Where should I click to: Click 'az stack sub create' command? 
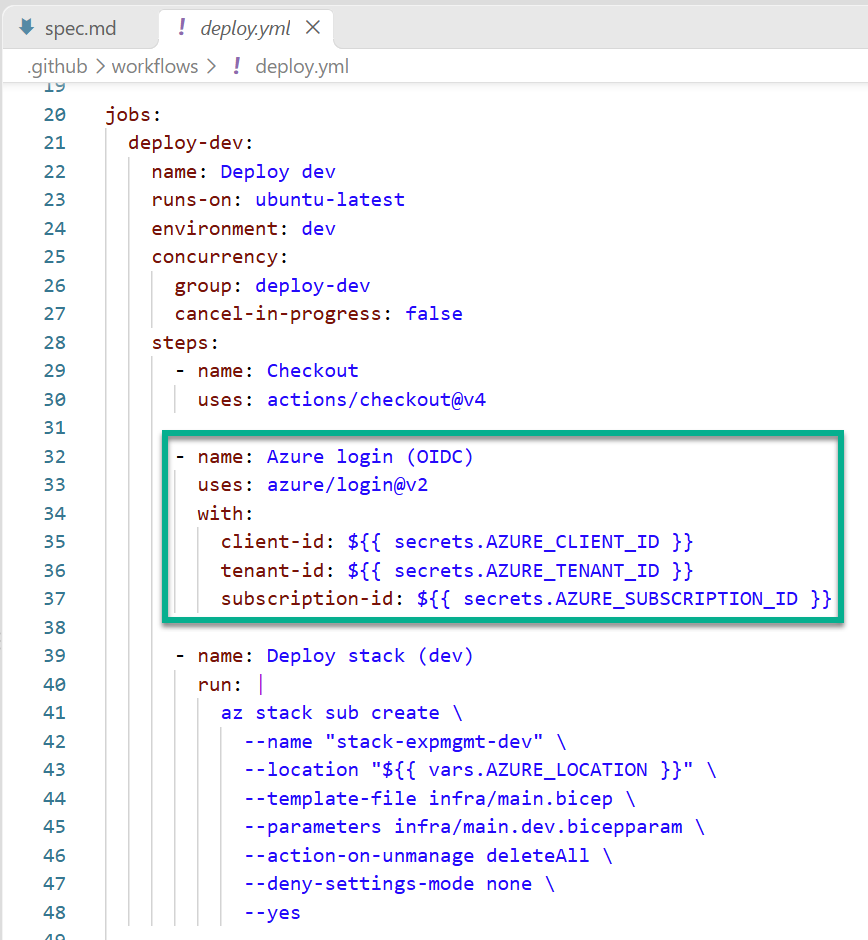330,713
